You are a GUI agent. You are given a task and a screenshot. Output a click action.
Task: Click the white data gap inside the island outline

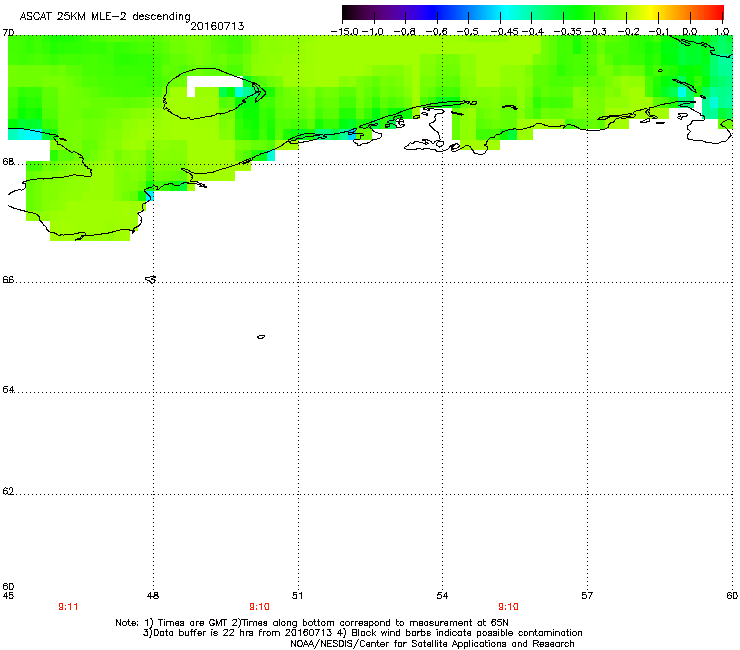point(213,82)
